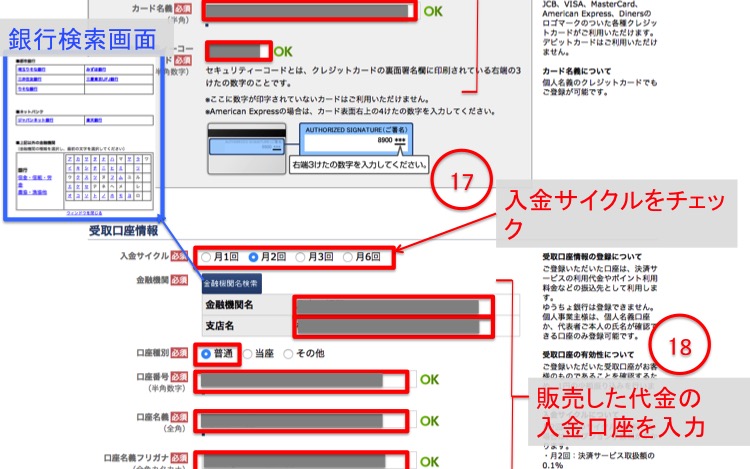
Task: Click the 受取口座の有効性について help heading
Action: point(588,355)
